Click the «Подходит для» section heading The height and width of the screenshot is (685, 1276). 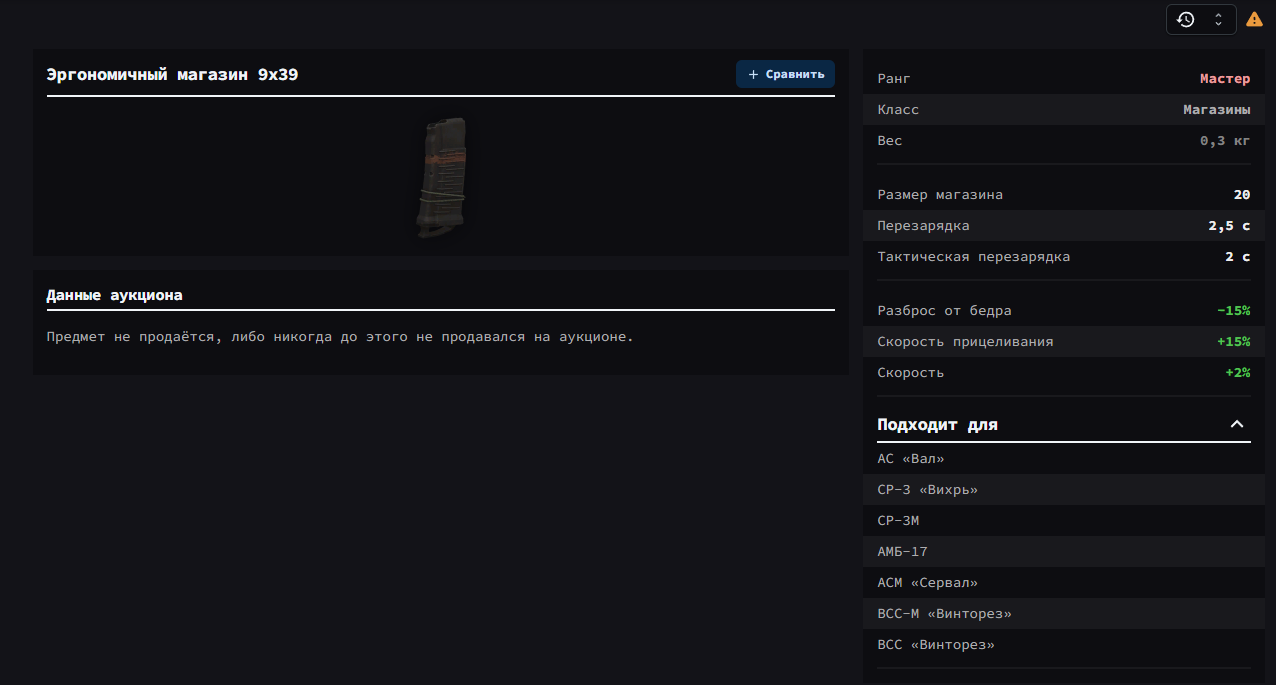[x=937, y=425]
